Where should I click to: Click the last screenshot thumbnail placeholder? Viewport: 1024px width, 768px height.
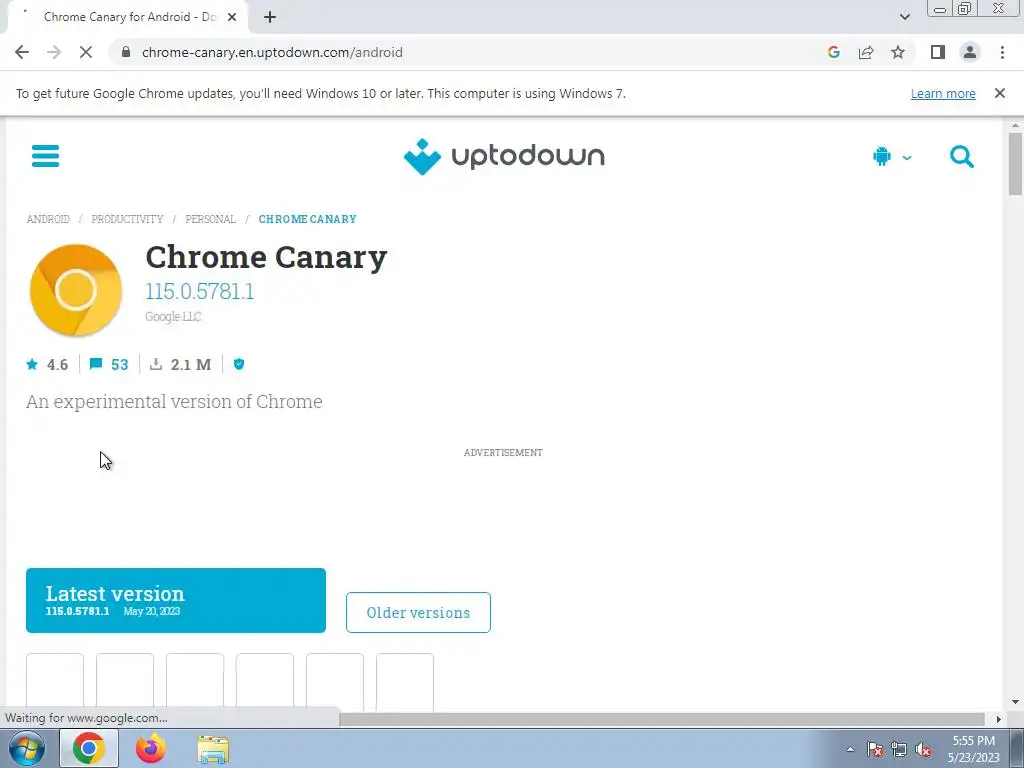click(x=405, y=682)
